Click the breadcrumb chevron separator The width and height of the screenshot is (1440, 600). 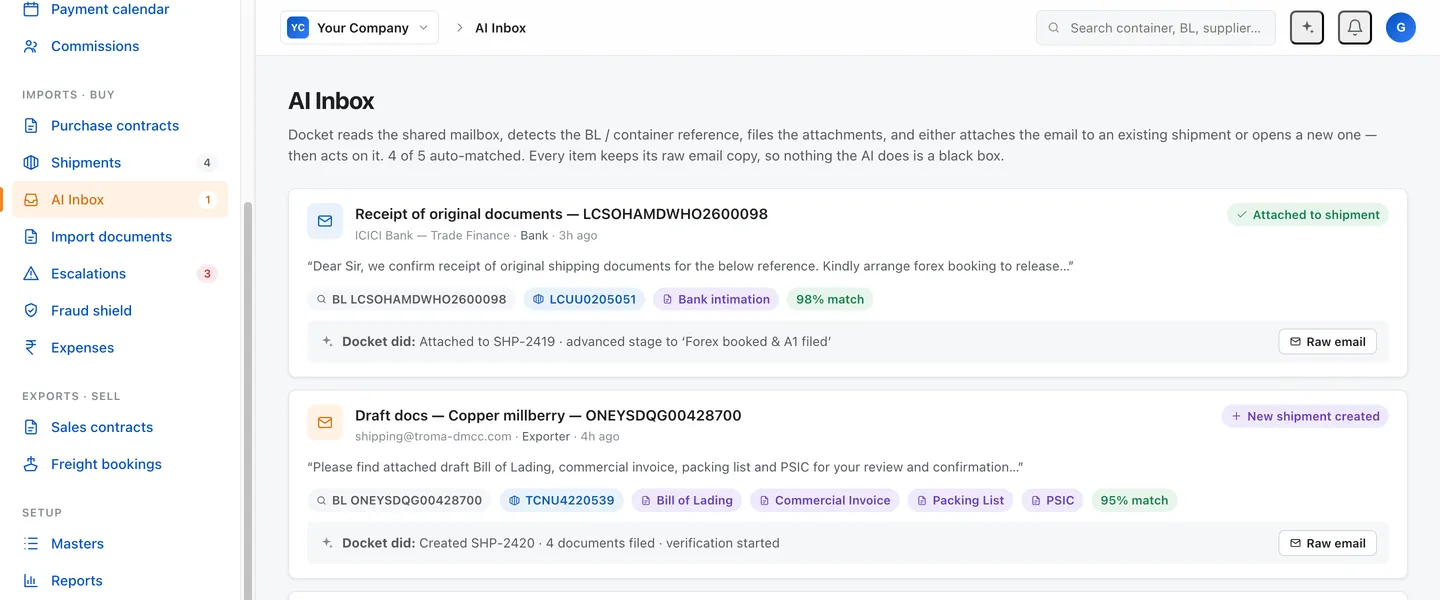460,28
